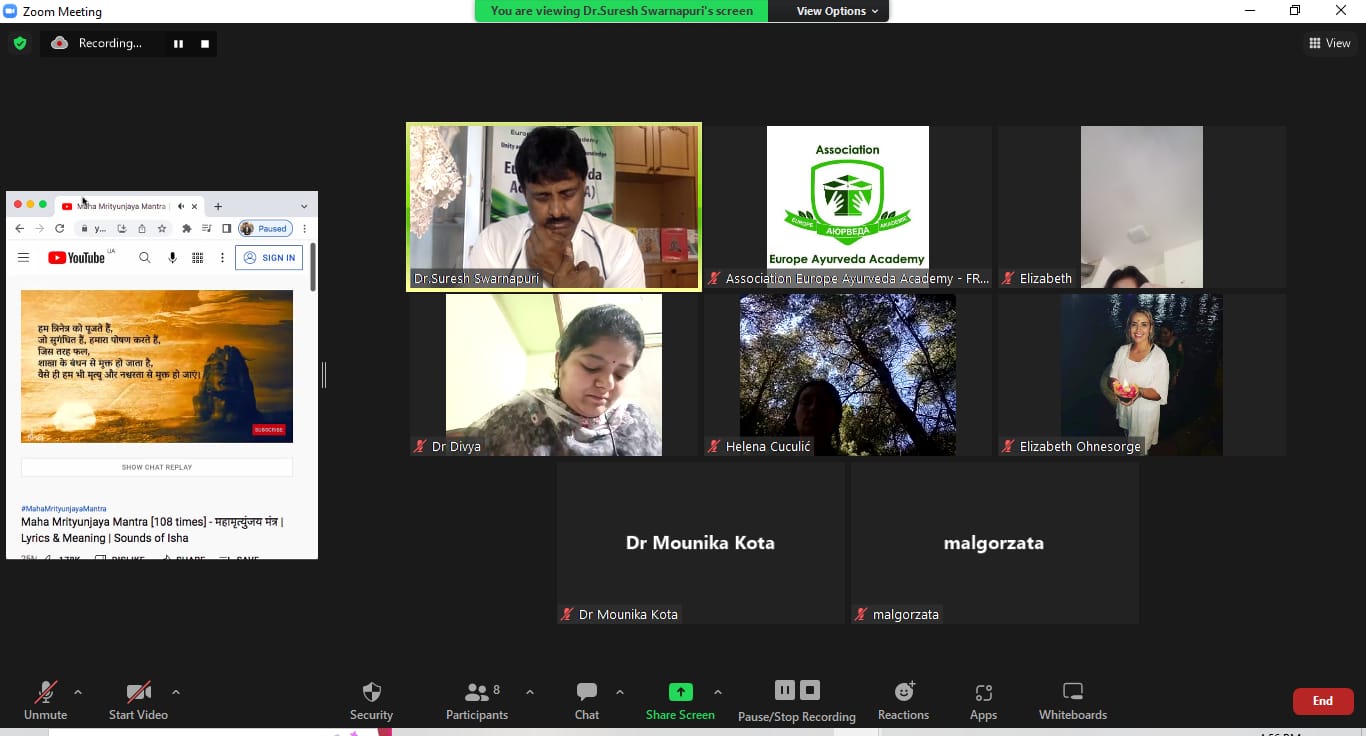
Task: Pause the recording in the top indicator
Action: pos(179,44)
